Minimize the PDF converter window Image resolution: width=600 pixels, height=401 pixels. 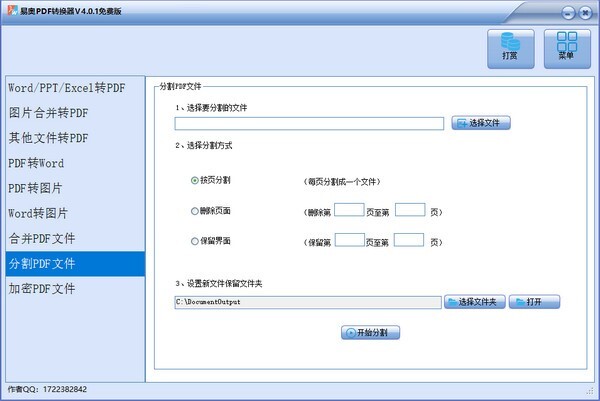pyautogui.click(x=568, y=13)
